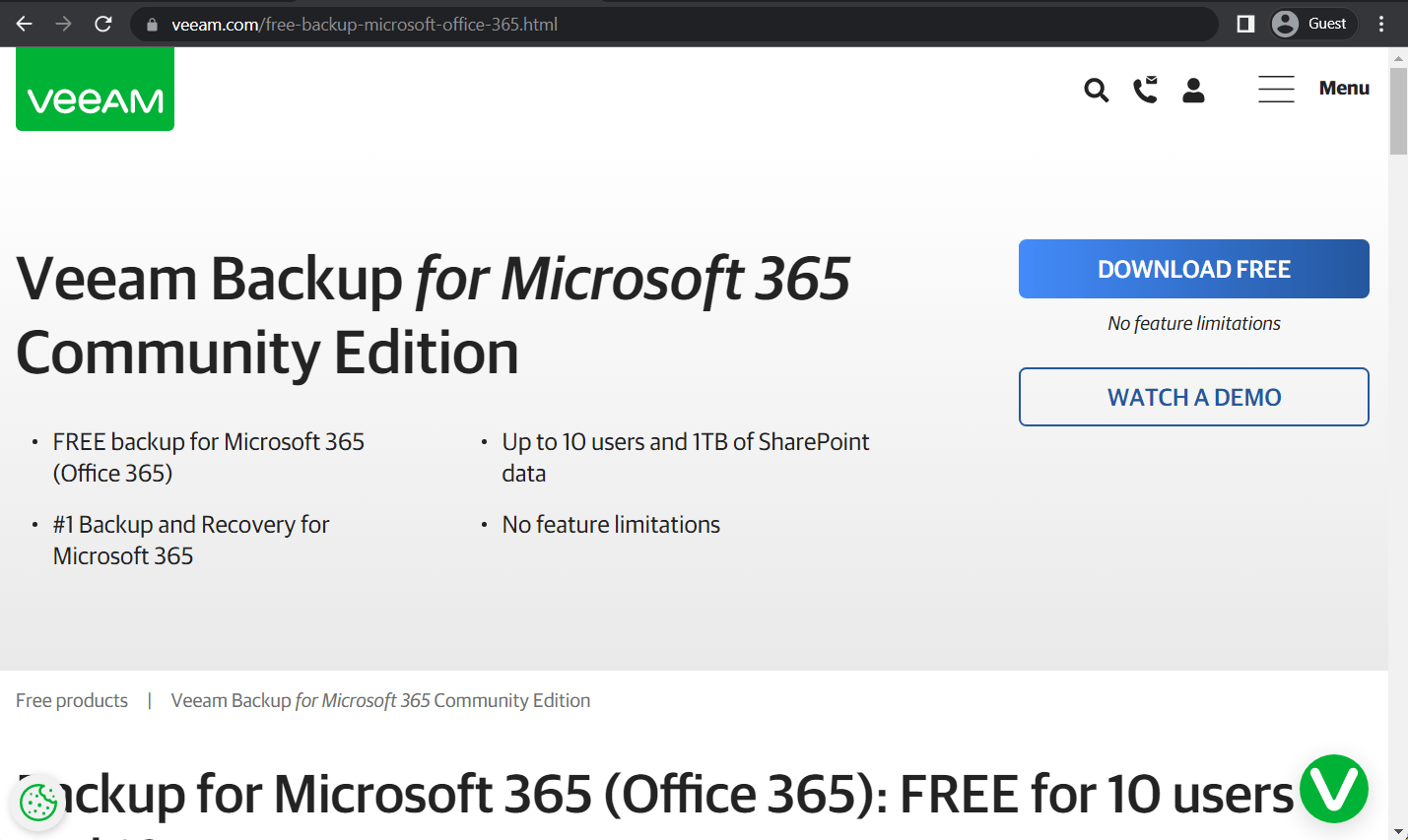Open the user account icon
Image resolution: width=1408 pixels, height=840 pixels.
1193,90
